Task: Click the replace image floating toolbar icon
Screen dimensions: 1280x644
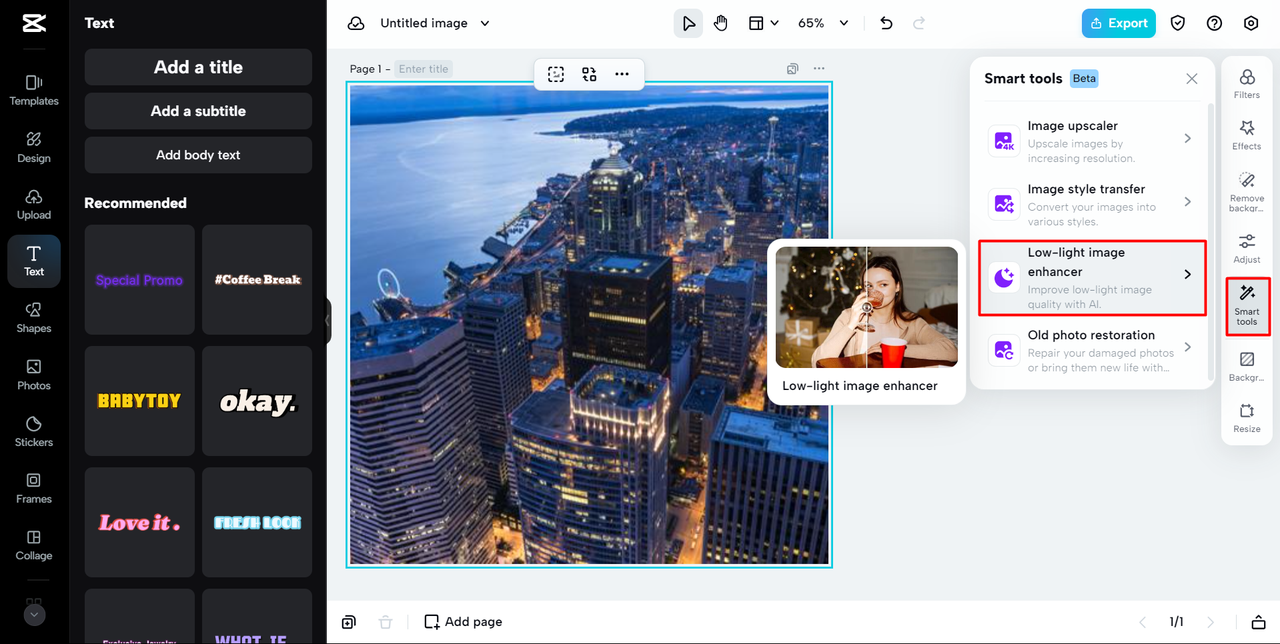Action: [589, 74]
